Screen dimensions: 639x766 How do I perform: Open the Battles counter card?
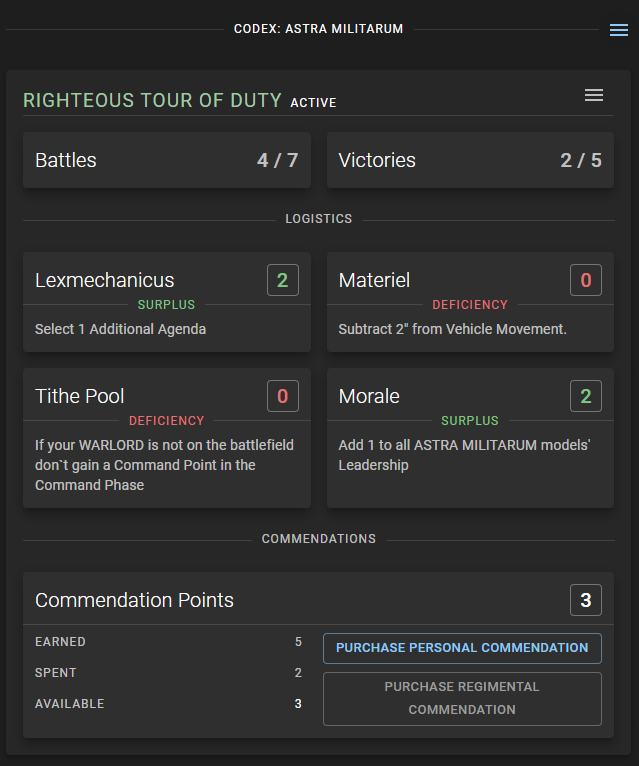coord(167,160)
